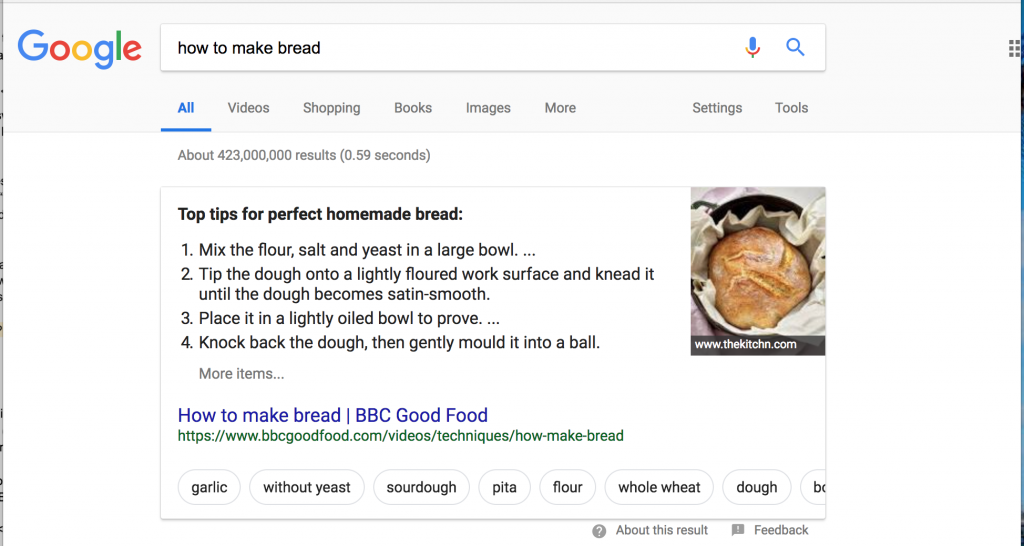
Task: Click the Google logo
Action: point(80,48)
